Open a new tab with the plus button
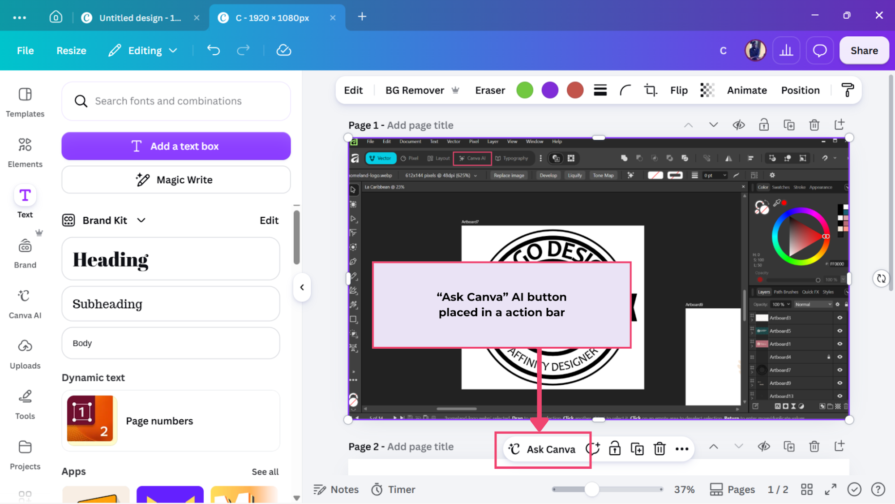The height and width of the screenshot is (504, 895). pyautogui.click(x=362, y=17)
